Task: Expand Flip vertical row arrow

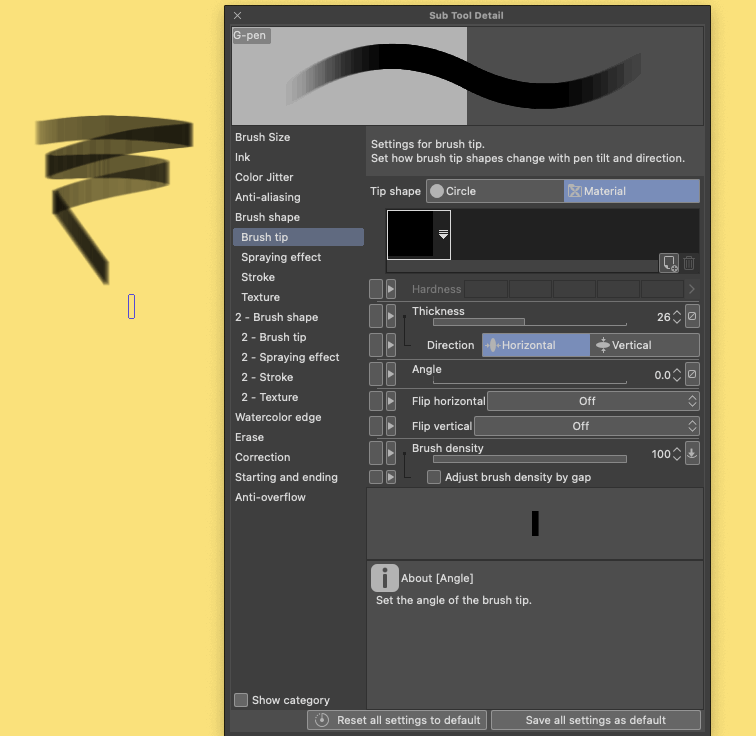Action: point(391,426)
